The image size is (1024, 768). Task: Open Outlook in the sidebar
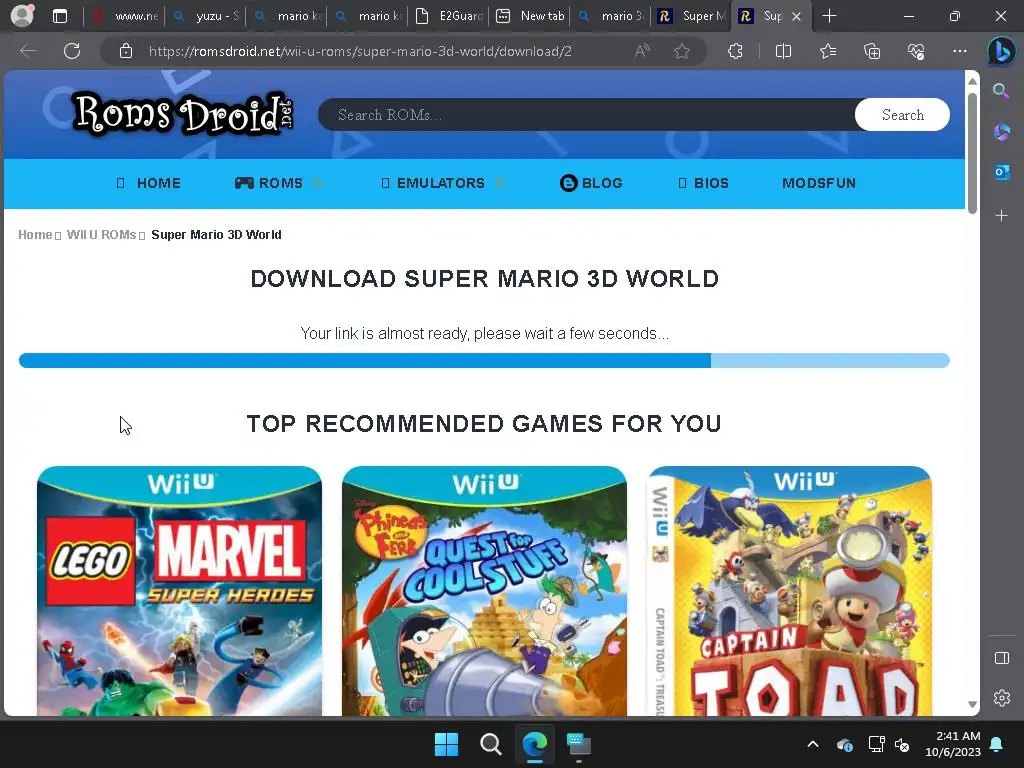(1001, 172)
